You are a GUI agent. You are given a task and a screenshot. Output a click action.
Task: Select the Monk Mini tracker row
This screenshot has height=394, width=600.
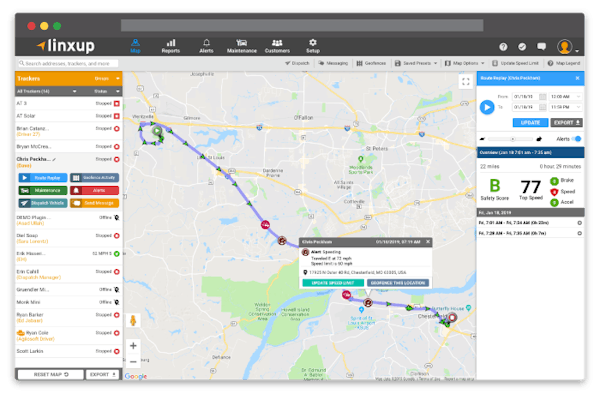point(68,302)
